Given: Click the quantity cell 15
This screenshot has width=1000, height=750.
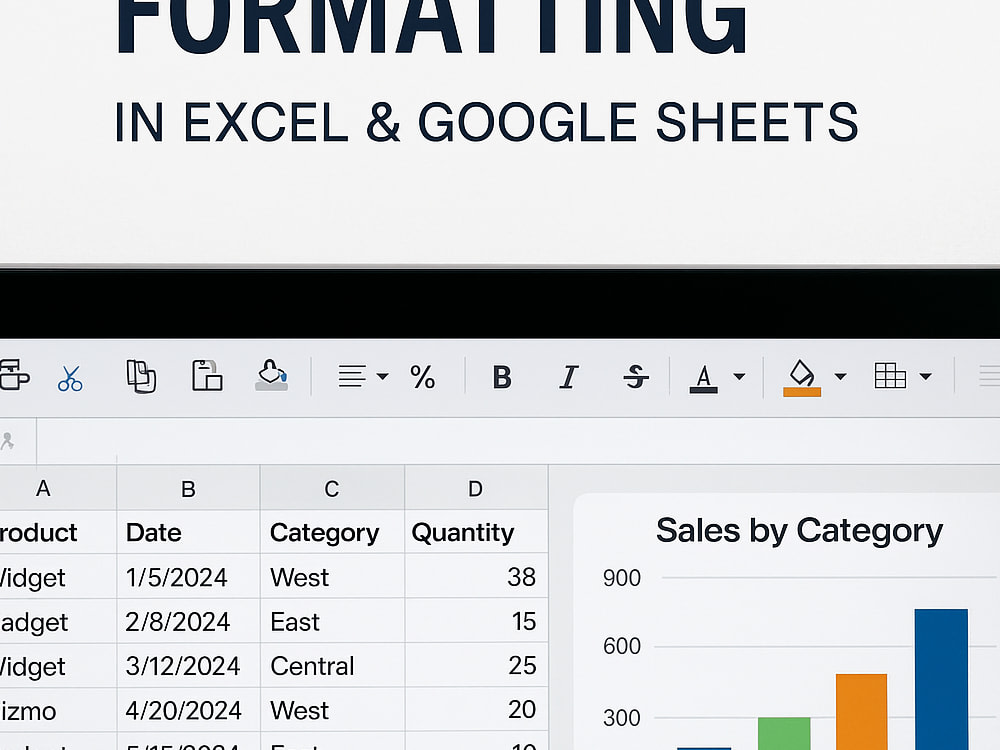Looking at the screenshot, I should click(476, 621).
